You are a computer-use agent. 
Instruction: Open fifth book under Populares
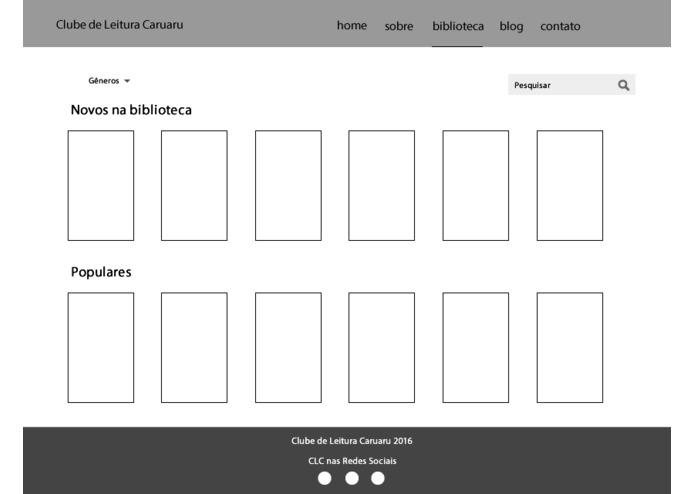[x=476, y=347]
